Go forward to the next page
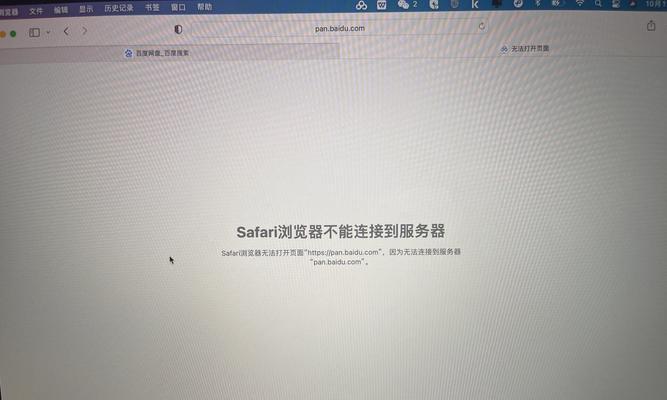The height and width of the screenshot is (400, 667). 85,31
